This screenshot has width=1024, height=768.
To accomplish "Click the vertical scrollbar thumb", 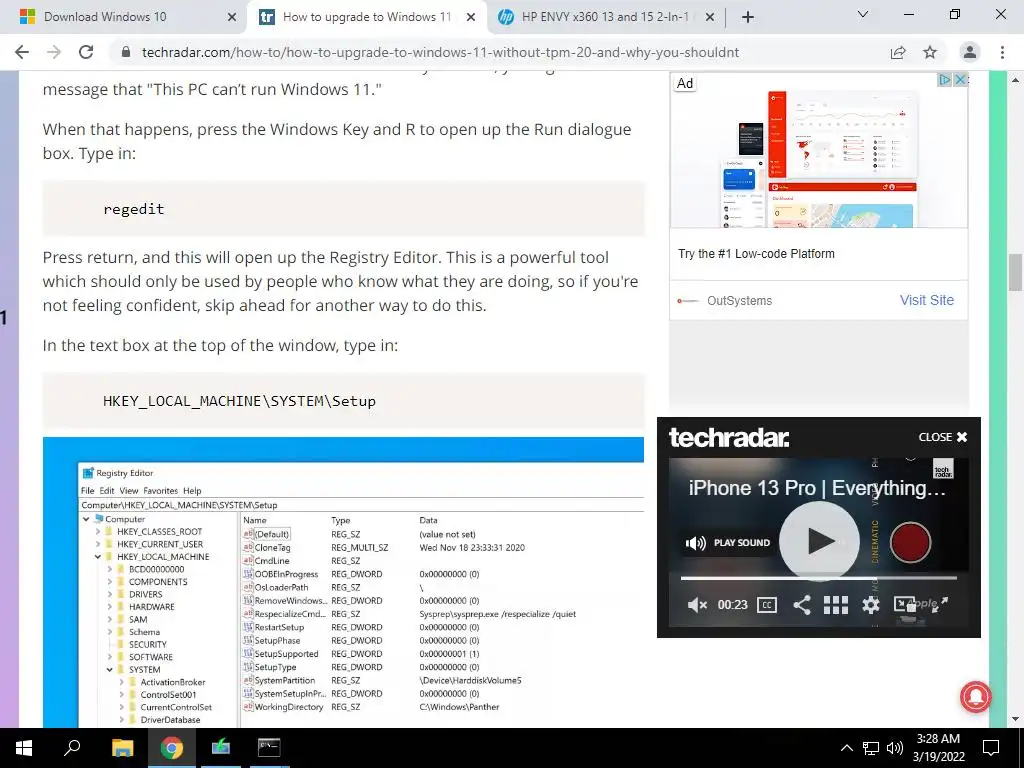I will pyautogui.click(x=1015, y=272).
